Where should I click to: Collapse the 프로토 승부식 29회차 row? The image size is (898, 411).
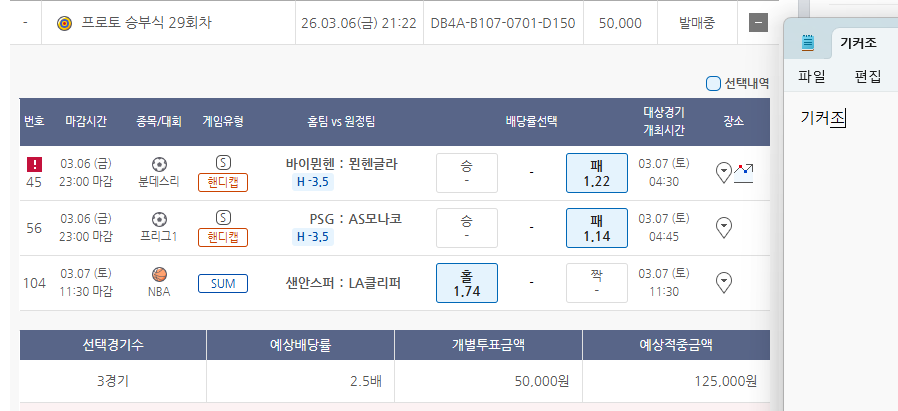coord(759,22)
